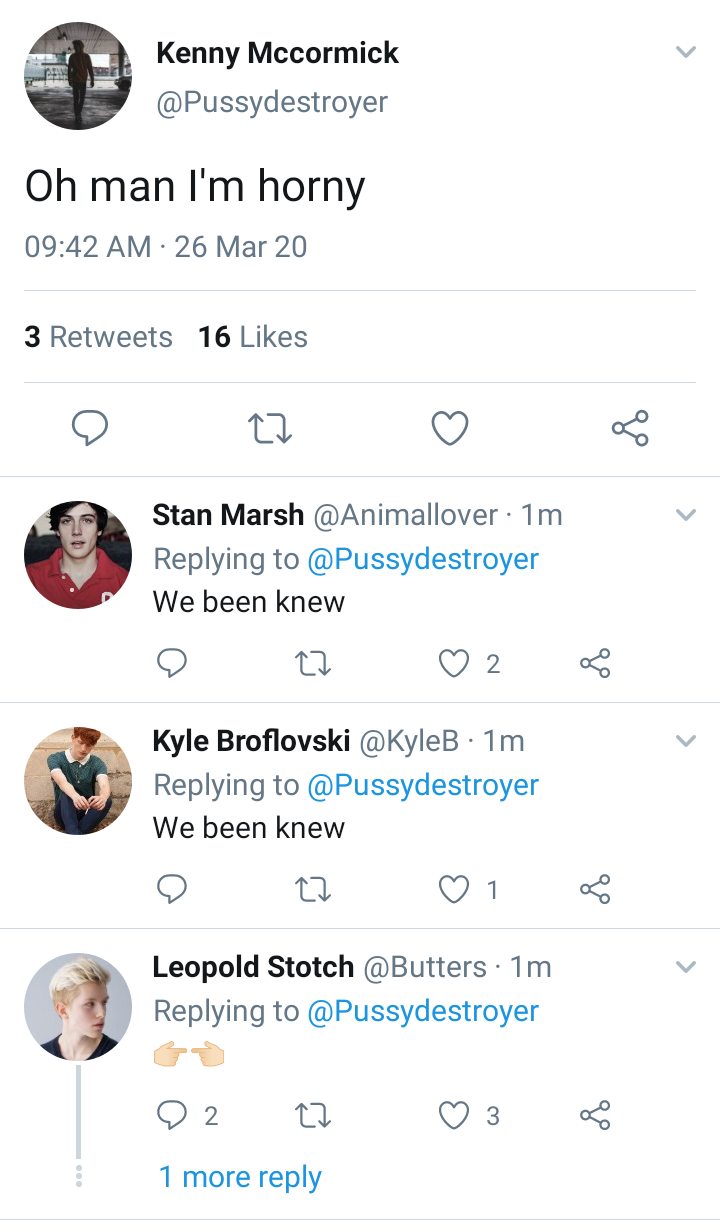Show 1 more reply link
Image resolution: width=720 pixels, height=1232 pixels.
pos(240,1177)
